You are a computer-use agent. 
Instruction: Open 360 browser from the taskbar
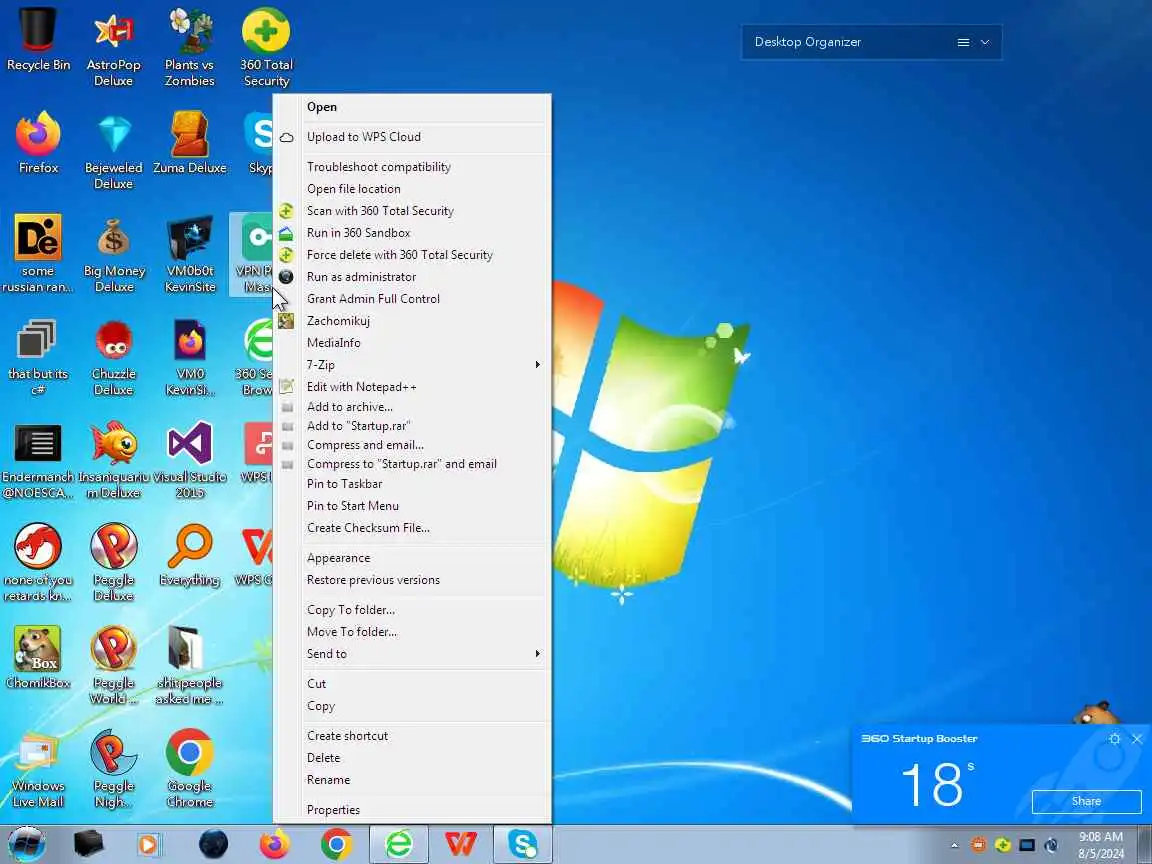(x=399, y=845)
